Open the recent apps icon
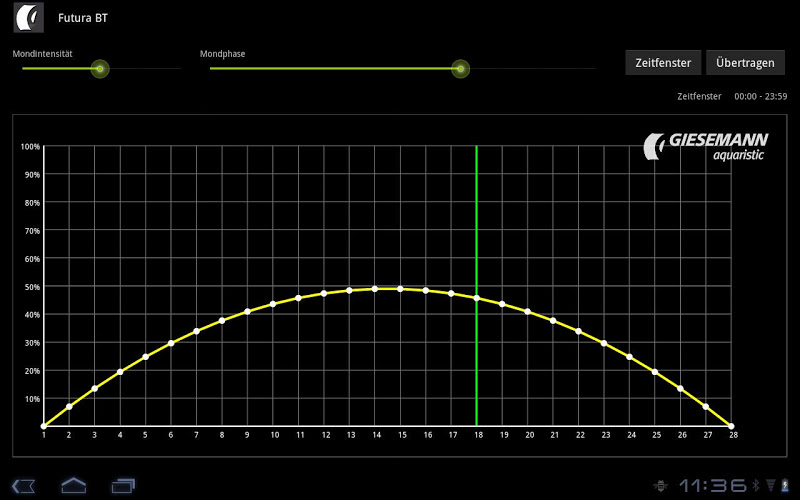 pos(123,486)
